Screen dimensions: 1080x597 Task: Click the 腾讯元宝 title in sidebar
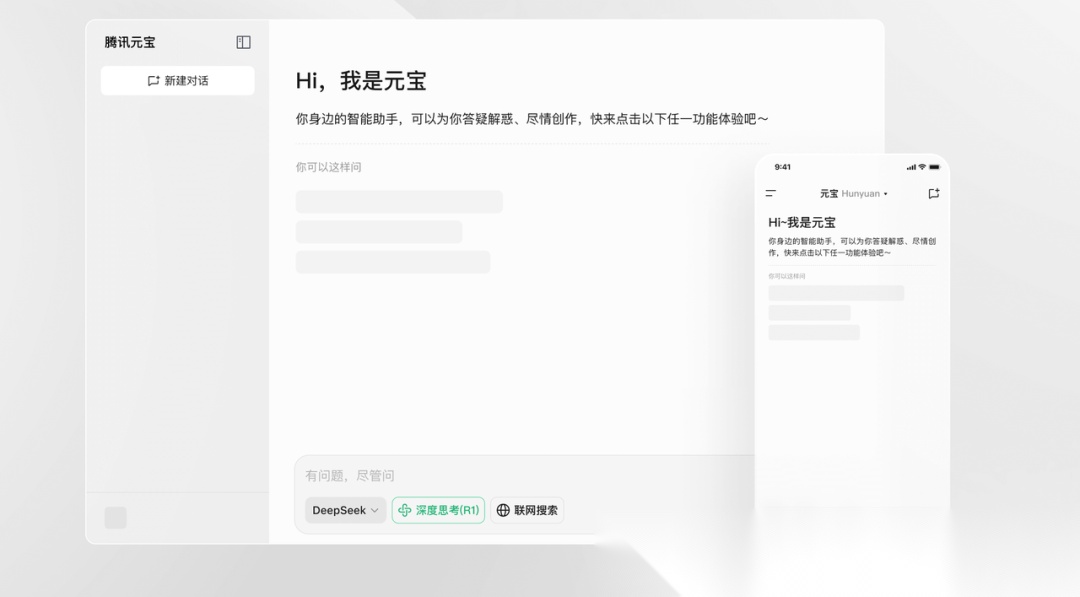pyautogui.click(x=130, y=42)
